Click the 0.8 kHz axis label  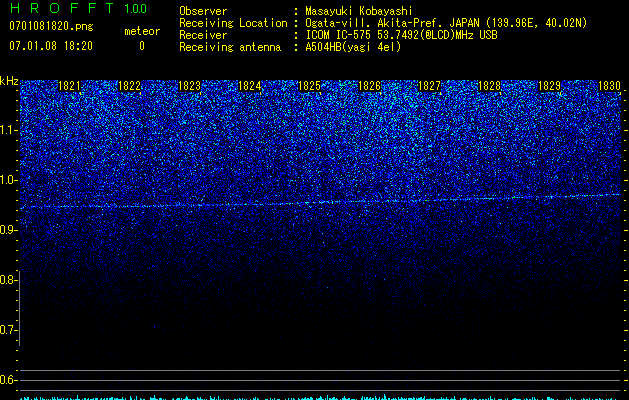pyautogui.click(x=9, y=280)
